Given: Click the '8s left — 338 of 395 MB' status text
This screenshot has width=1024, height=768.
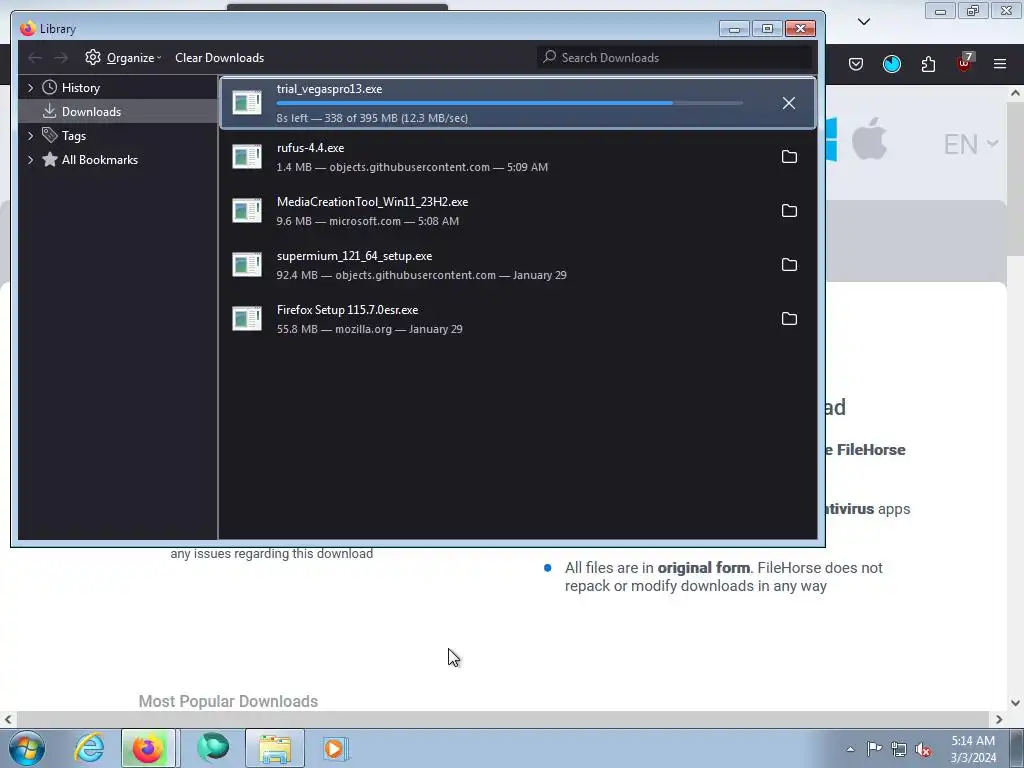Looking at the screenshot, I should point(372,118).
